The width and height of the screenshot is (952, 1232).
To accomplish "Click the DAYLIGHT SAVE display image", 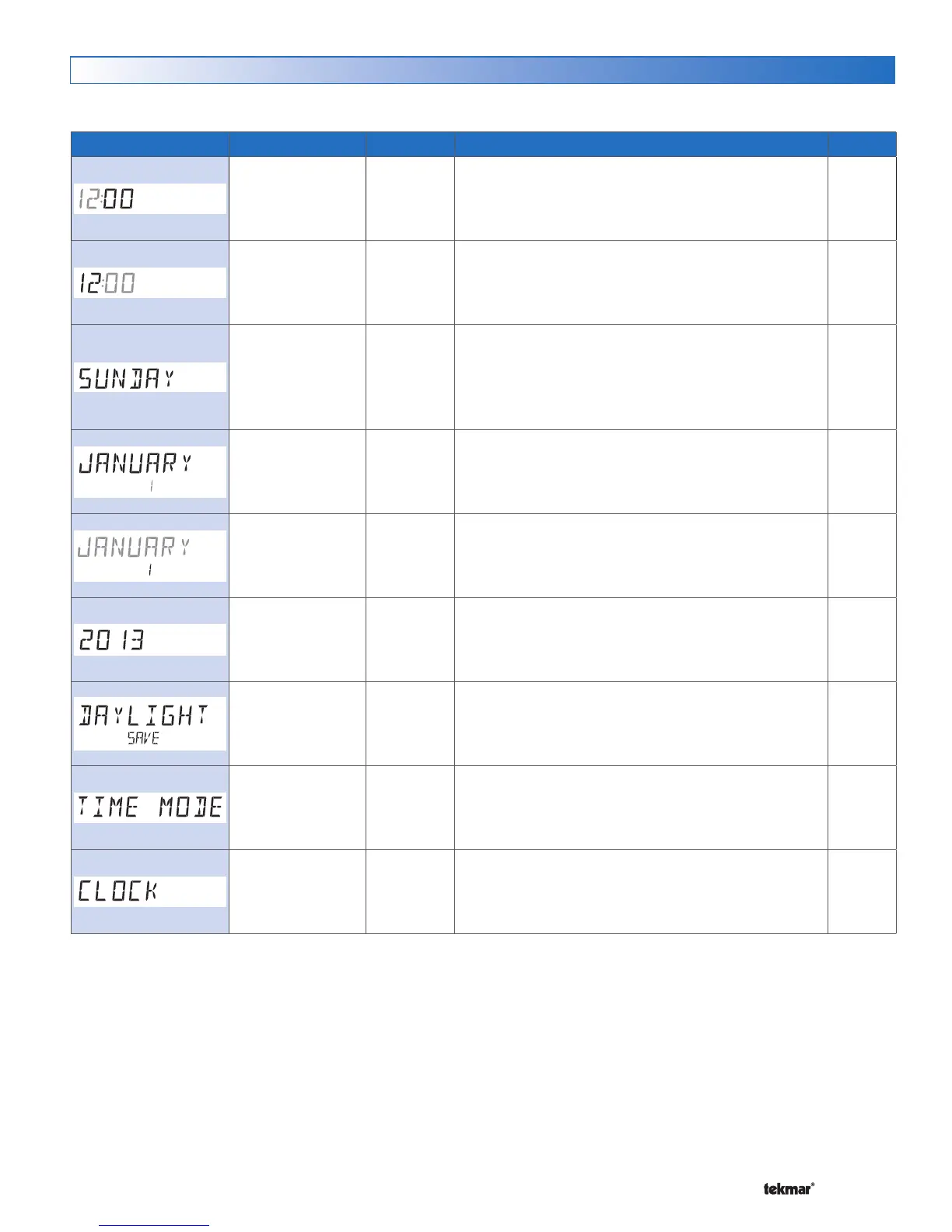I will [149, 723].
